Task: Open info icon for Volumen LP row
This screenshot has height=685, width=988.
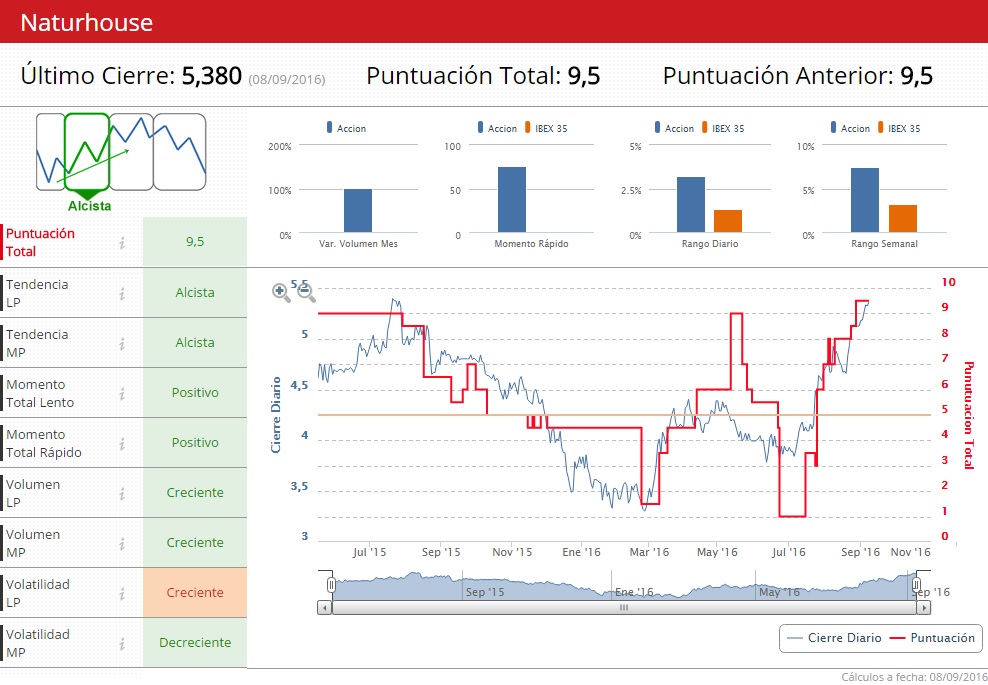Action: [x=122, y=493]
